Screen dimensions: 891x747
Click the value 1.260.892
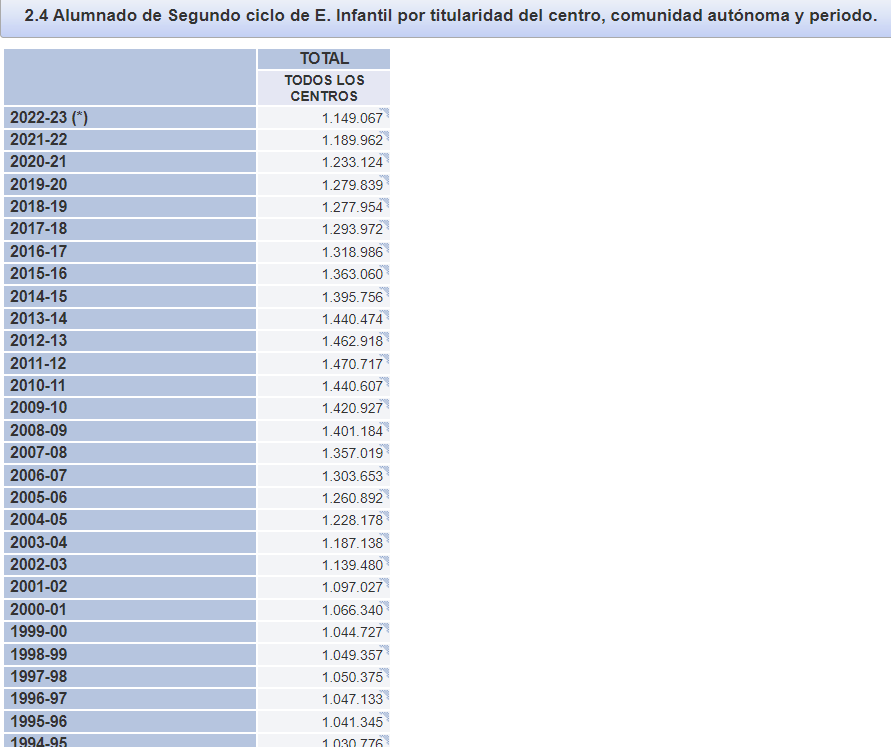tap(353, 498)
